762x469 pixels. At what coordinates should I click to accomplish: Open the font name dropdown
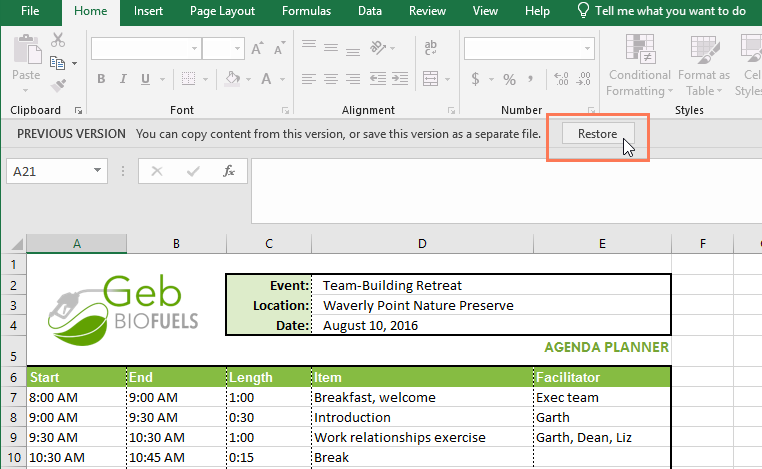coord(194,48)
